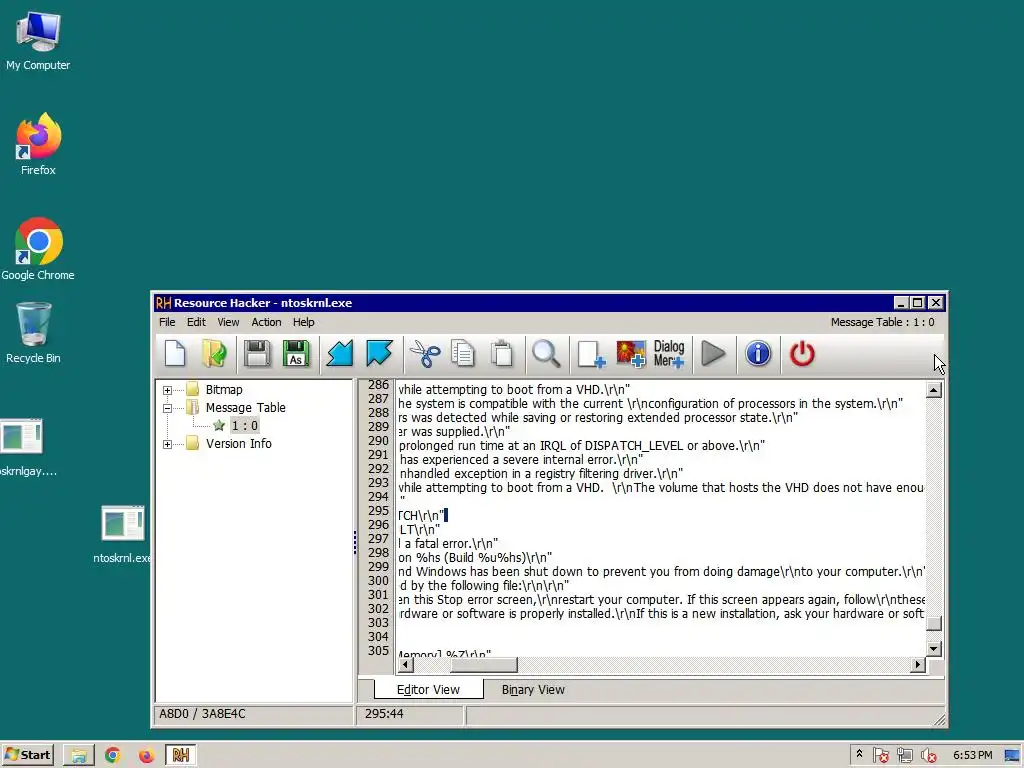Viewport: 1024px width, 768px height.
Task: Open the File menu
Action: [167, 322]
